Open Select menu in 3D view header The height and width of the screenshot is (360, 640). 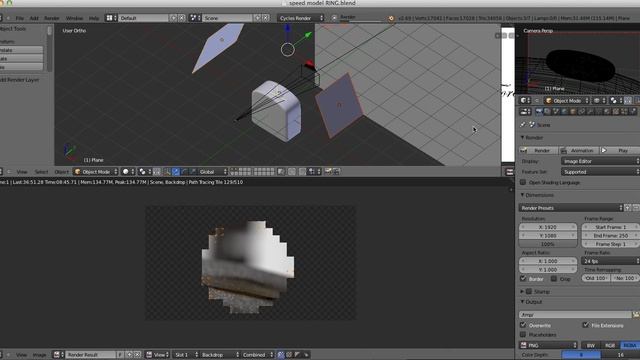41,172
